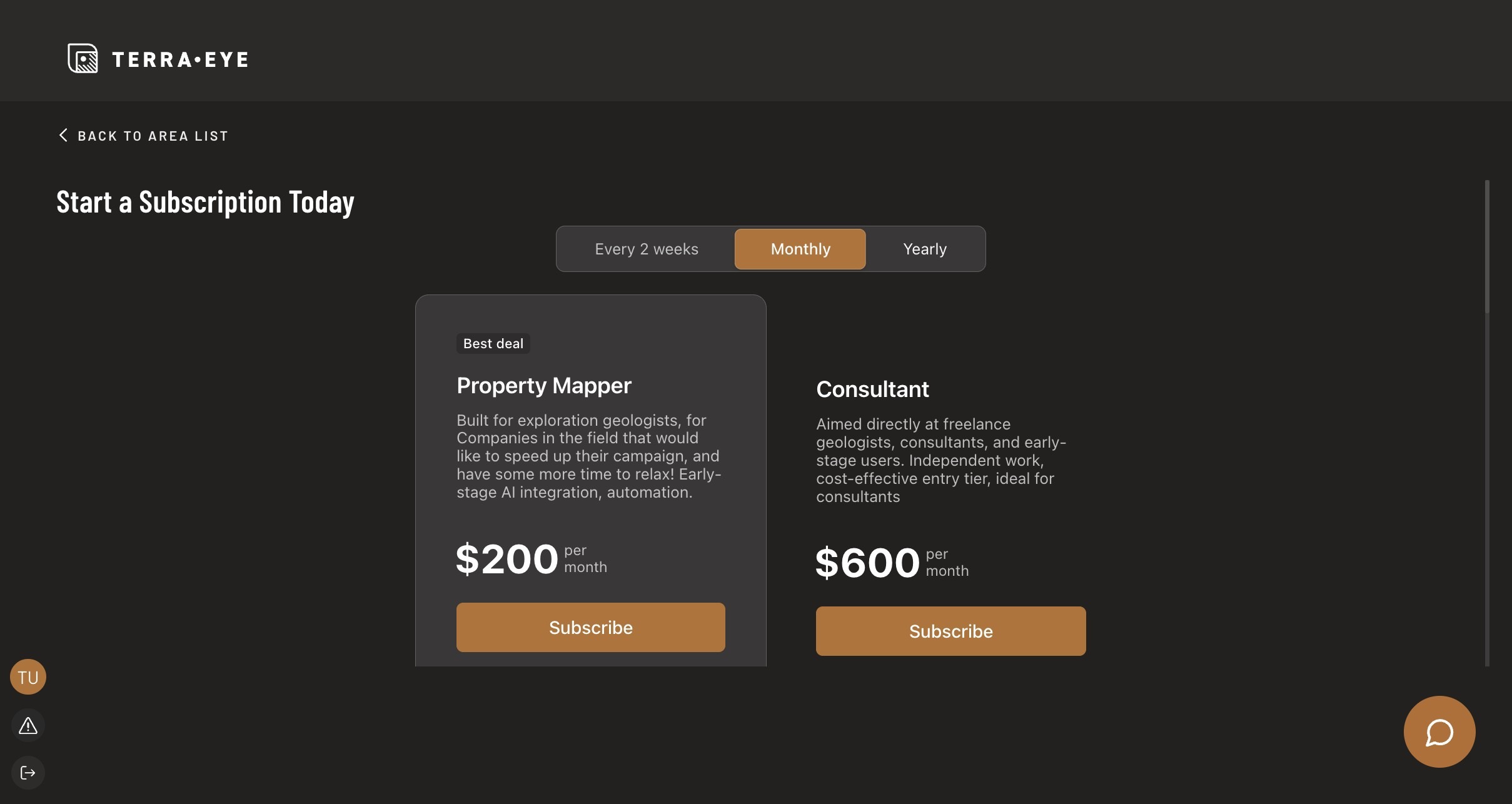The width and height of the screenshot is (1512, 804).
Task: Open the TU user avatar
Action: coord(28,677)
